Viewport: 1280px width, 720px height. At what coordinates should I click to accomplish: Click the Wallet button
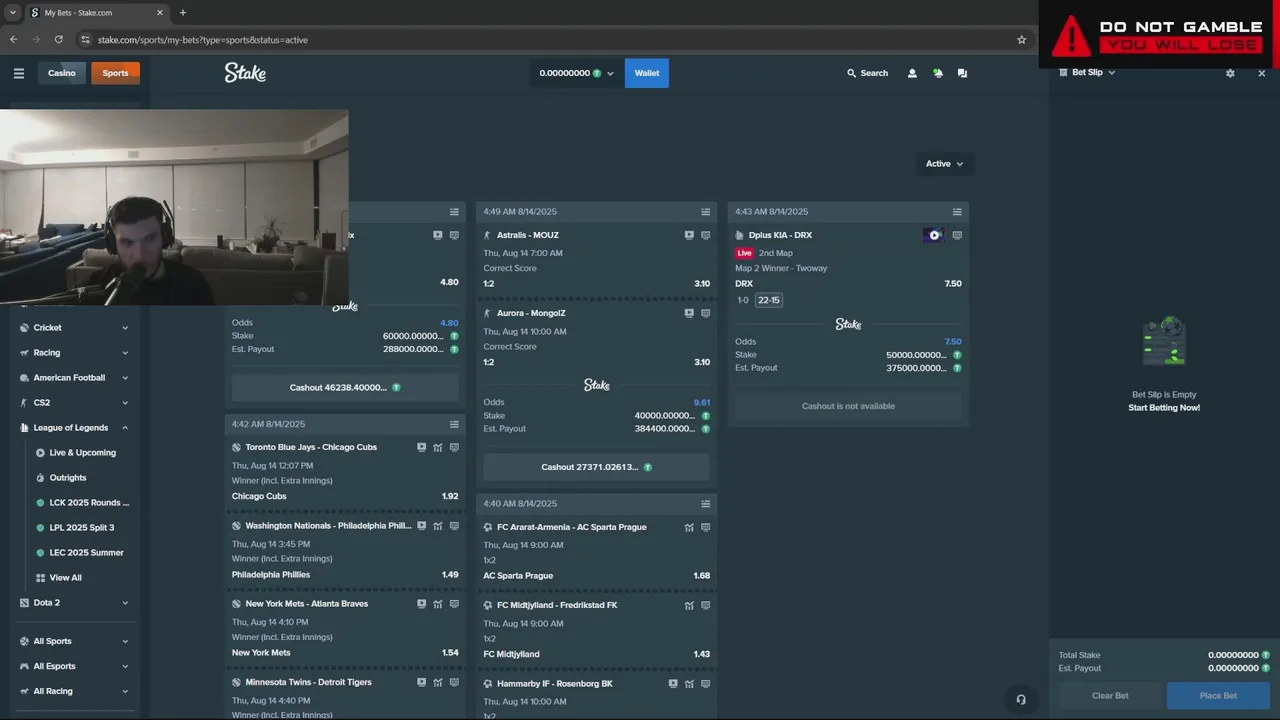point(647,73)
